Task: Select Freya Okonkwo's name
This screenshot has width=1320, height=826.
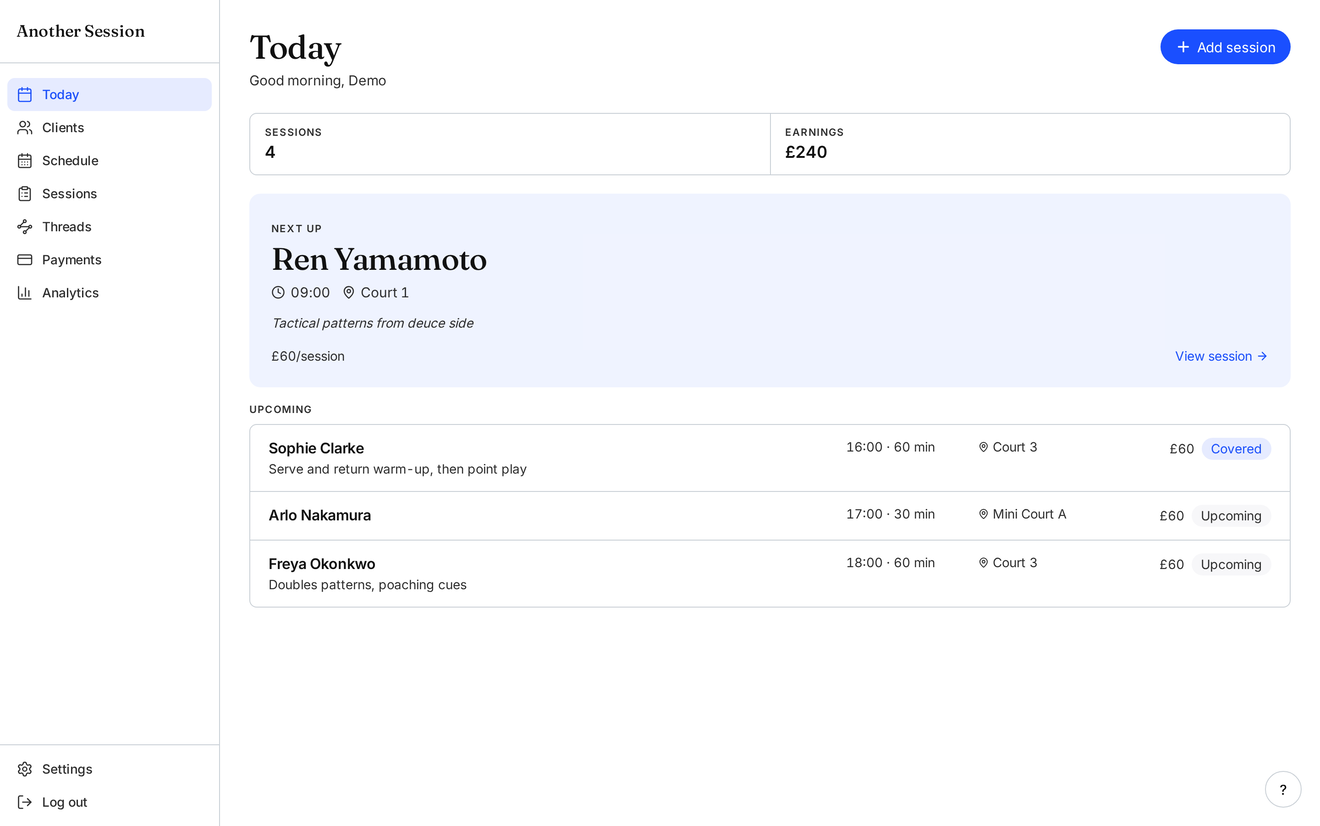Action: [x=322, y=564]
